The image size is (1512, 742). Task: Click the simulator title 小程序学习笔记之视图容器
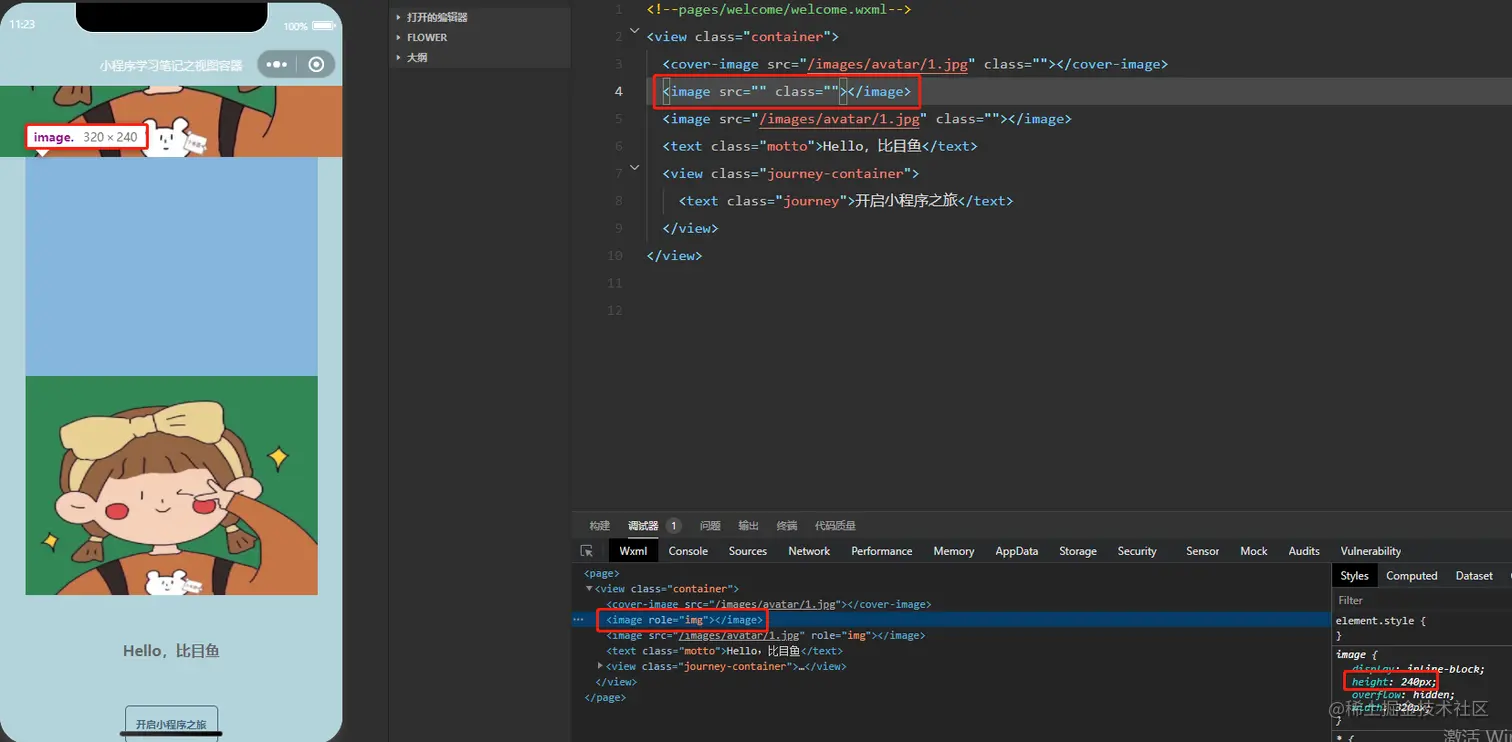[171, 66]
